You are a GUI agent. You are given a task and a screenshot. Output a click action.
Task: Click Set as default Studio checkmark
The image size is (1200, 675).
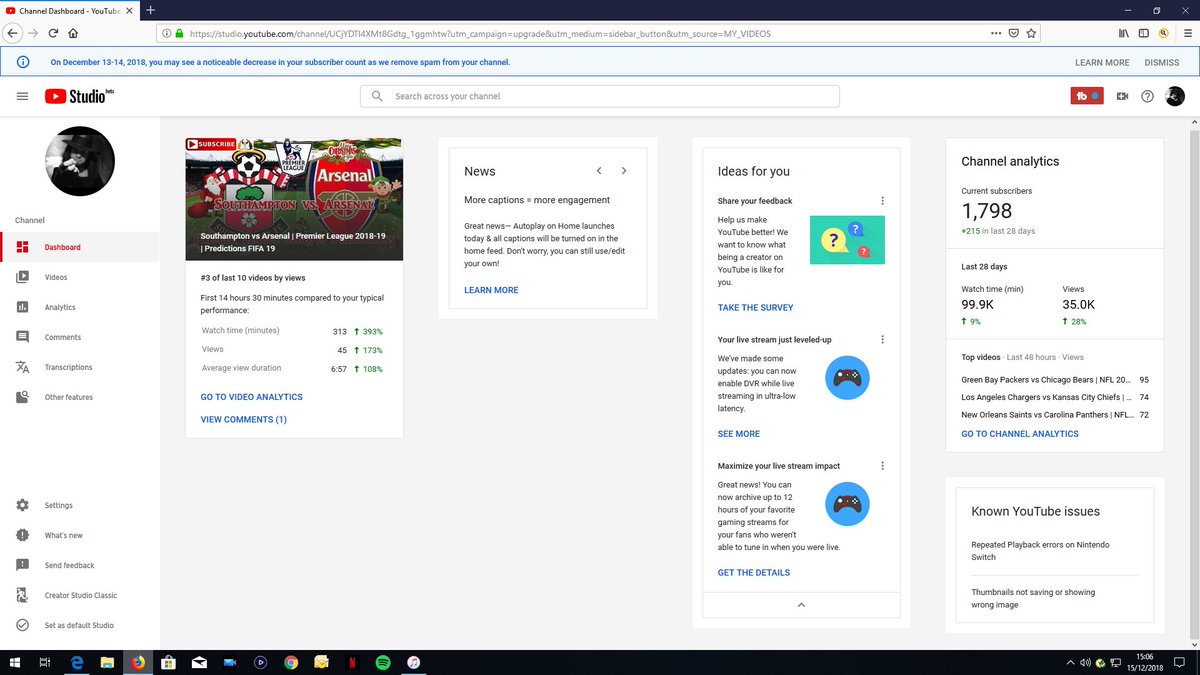click(x=22, y=625)
